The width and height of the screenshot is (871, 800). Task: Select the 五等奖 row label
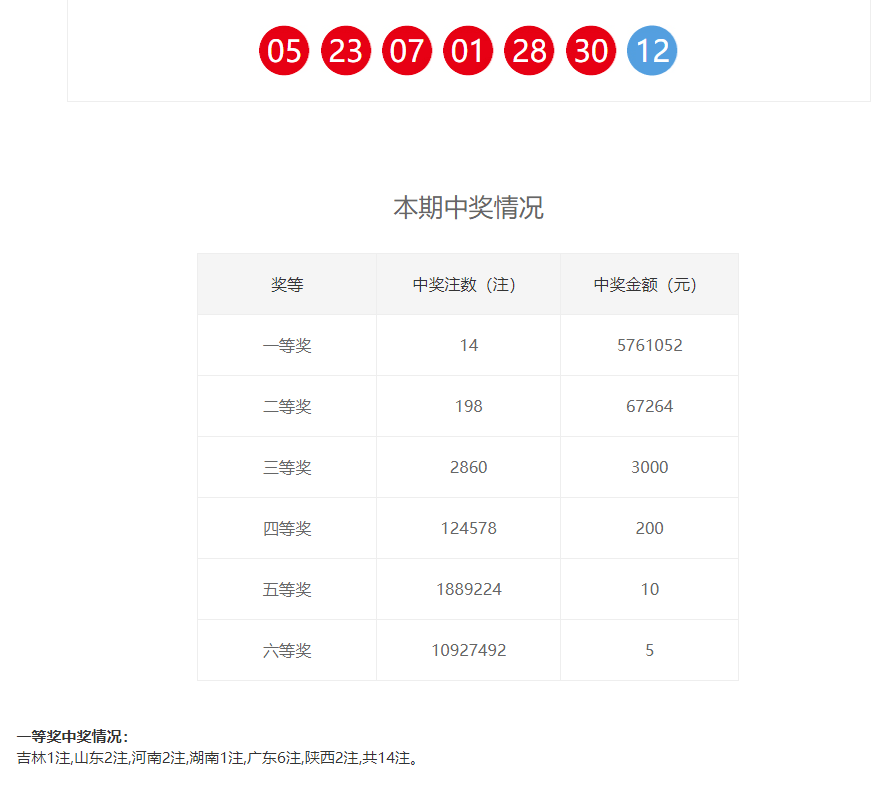[x=287, y=589]
